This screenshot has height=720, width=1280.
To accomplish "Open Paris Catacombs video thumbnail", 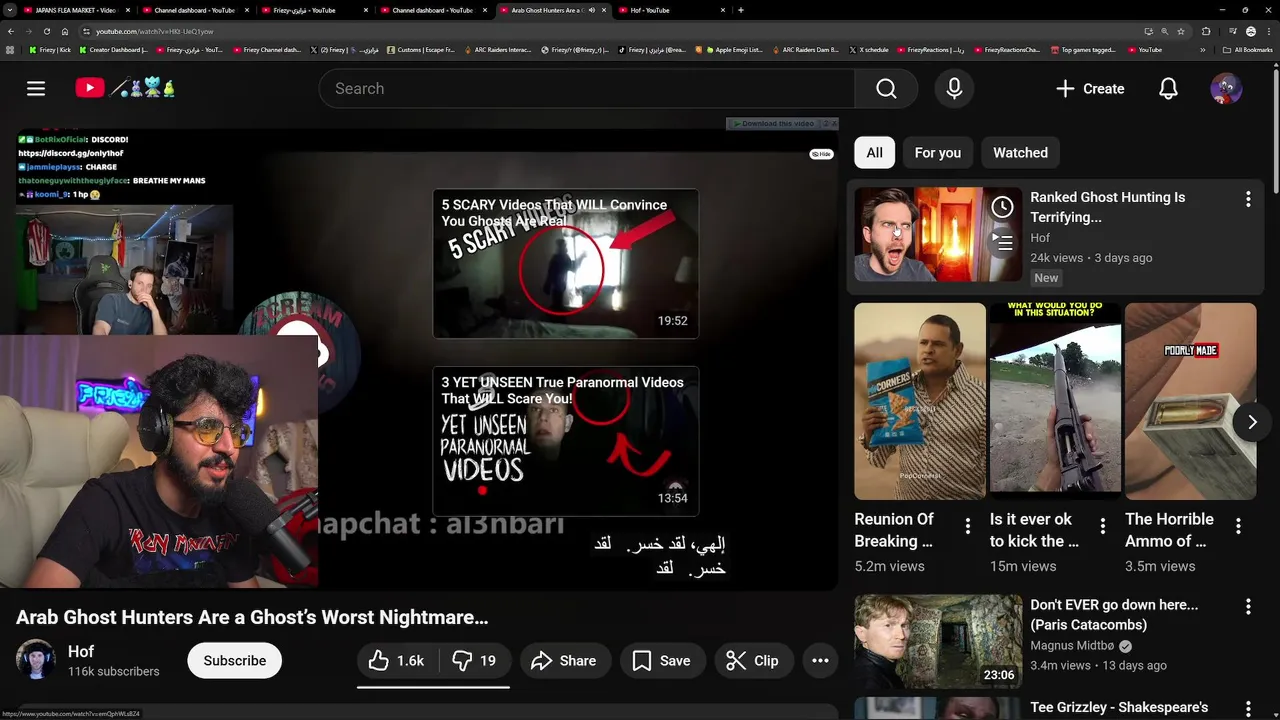I will coord(938,641).
